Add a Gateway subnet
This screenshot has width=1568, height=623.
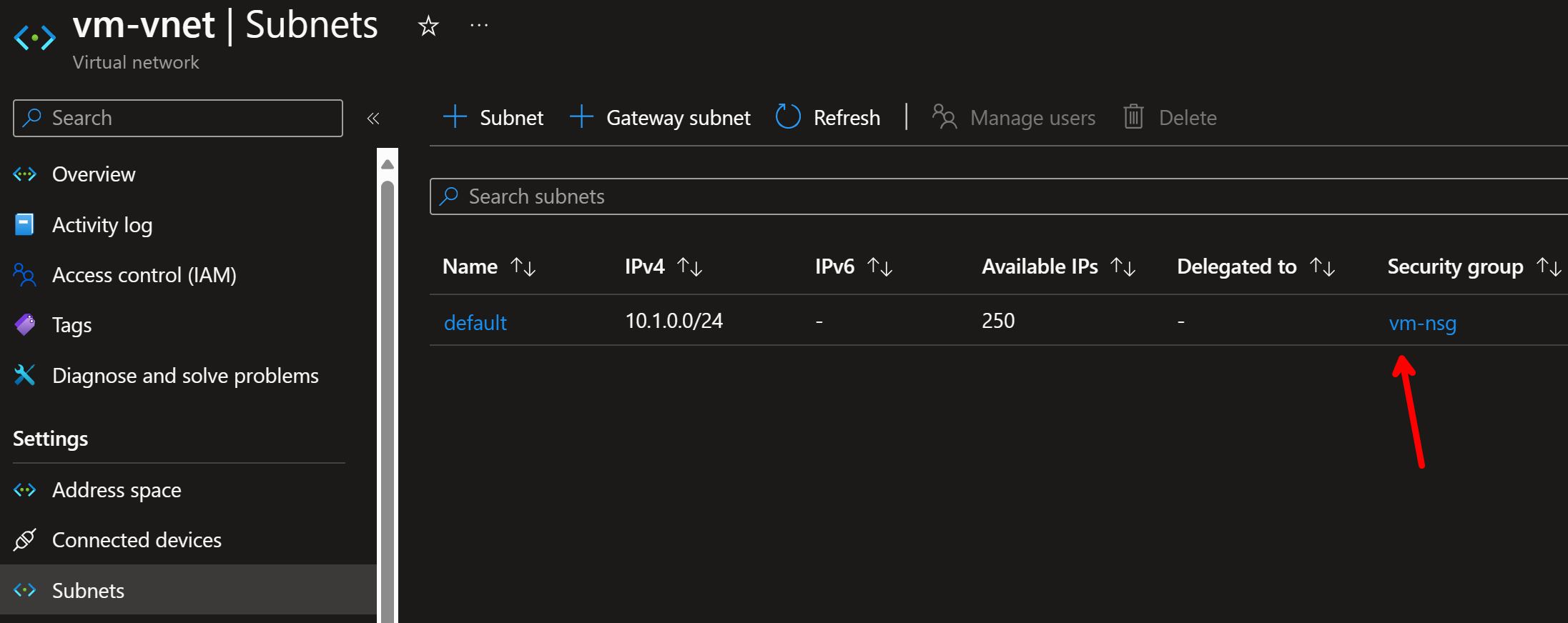[660, 118]
